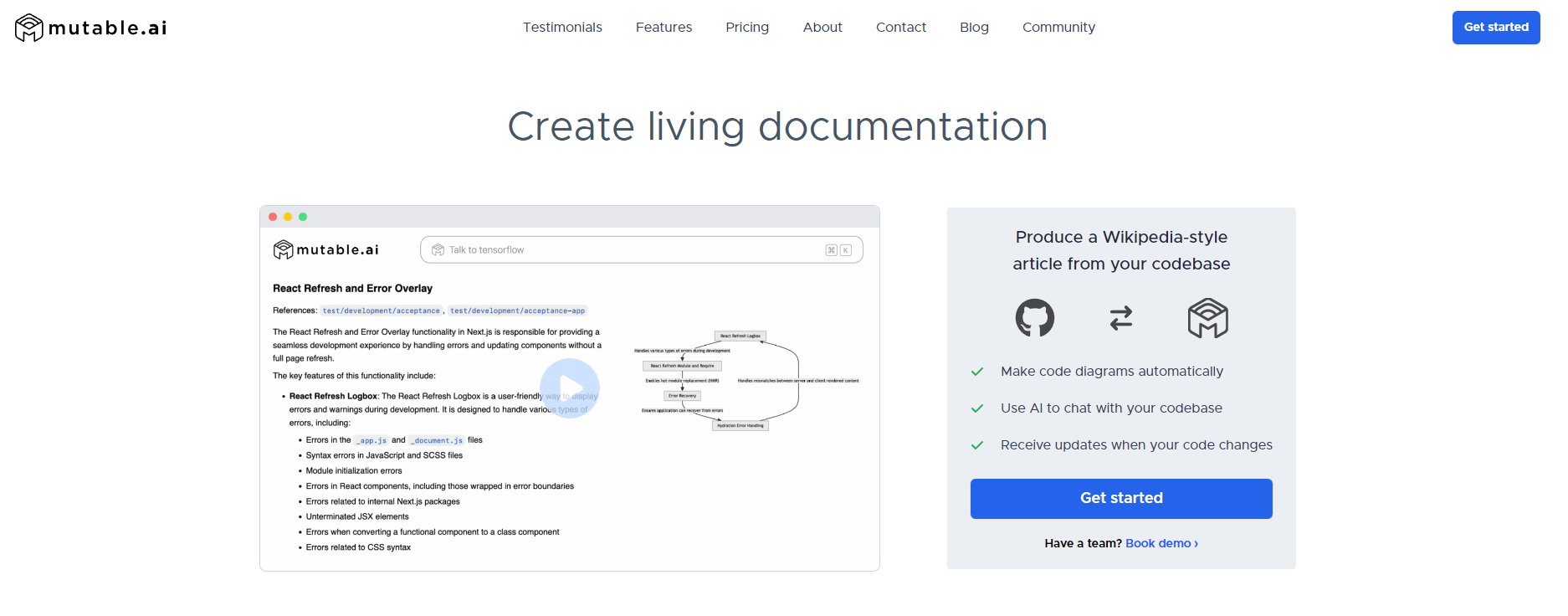The height and width of the screenshot is (616, 1568).
Task: Follow the Book demo link
Action: 1161,543
